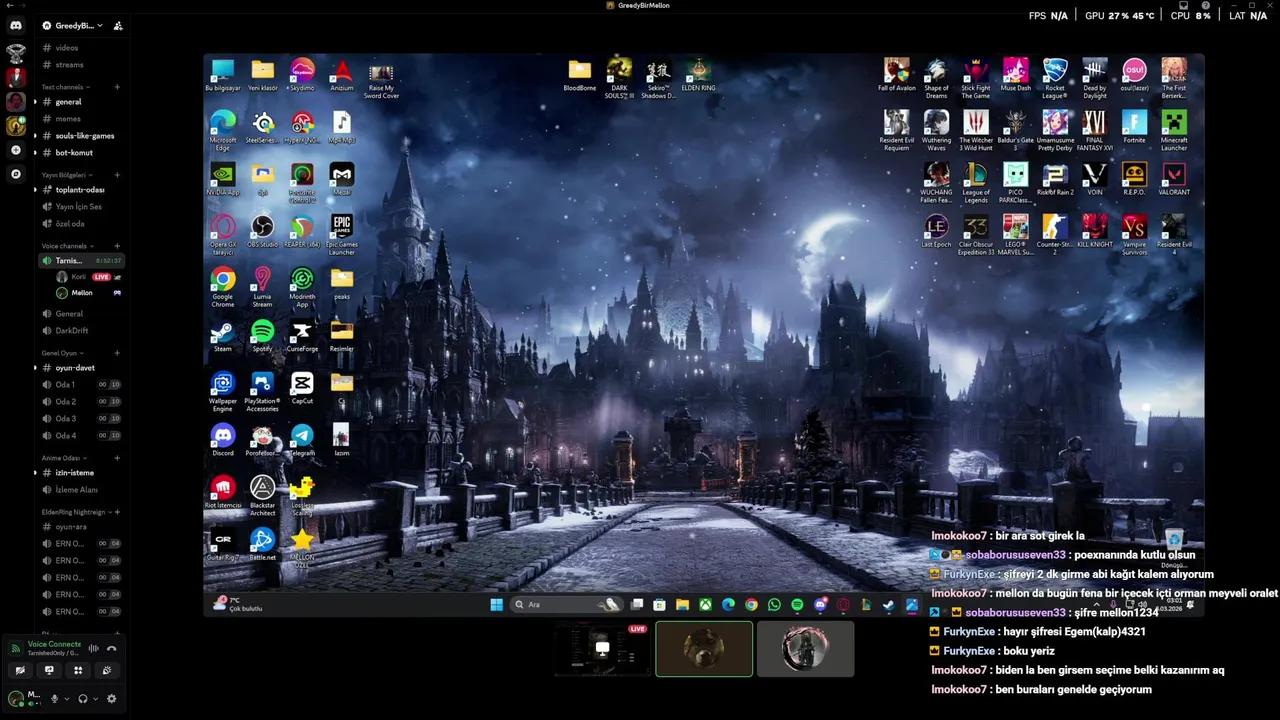The height and width of the screenshot is (720, 1280).
Task: Open souls-like-games channel
Action: point(80,136)
